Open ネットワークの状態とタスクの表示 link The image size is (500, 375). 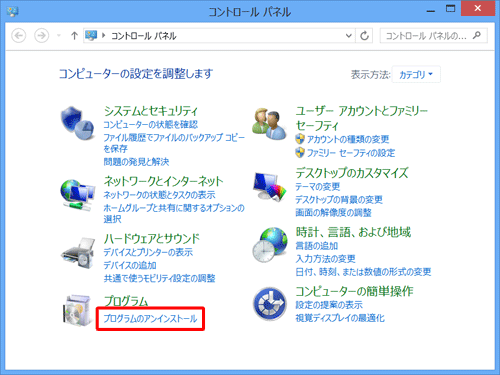click(x=159, y=195)
